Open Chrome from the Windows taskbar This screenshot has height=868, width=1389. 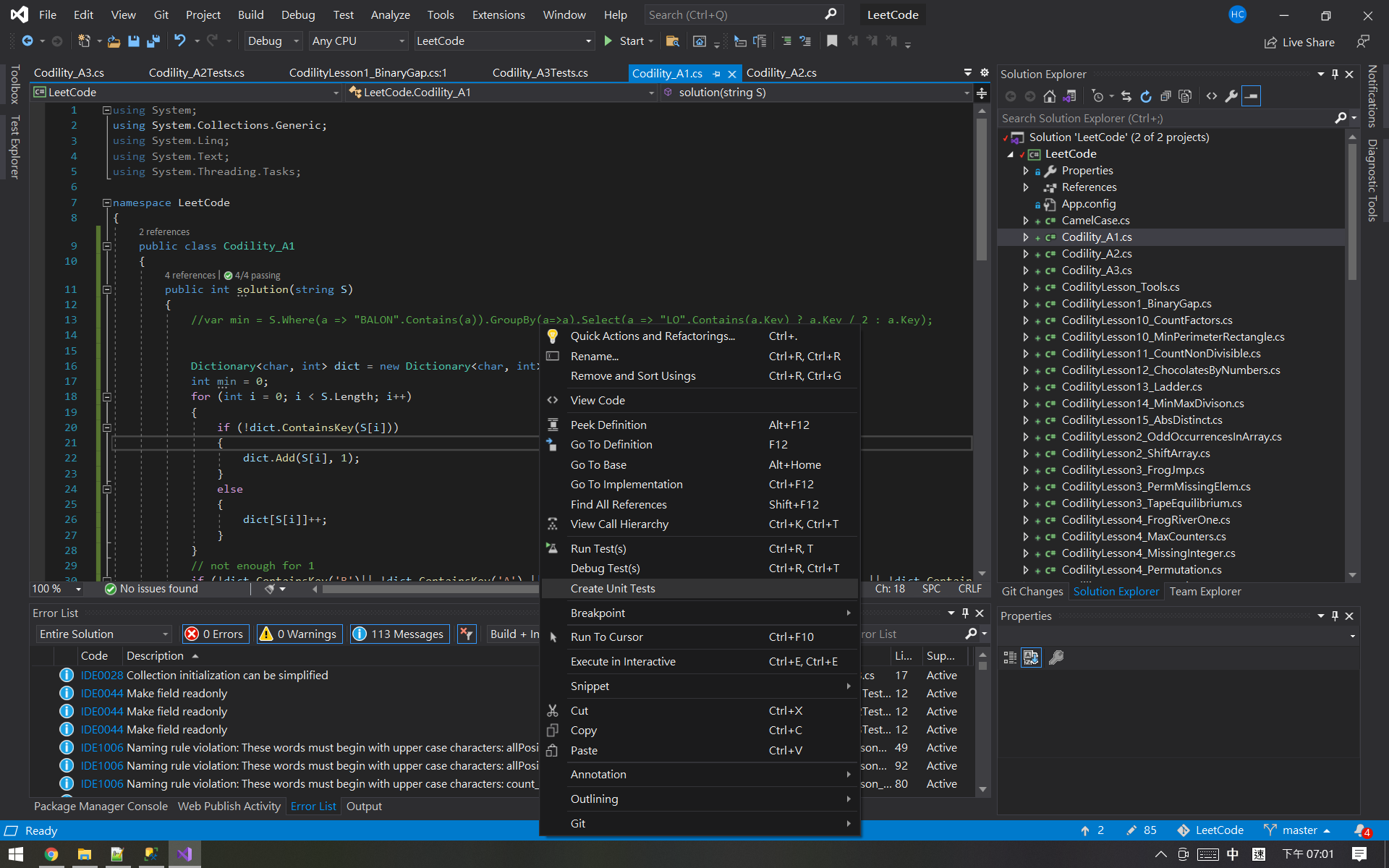(x=51, y=854)
